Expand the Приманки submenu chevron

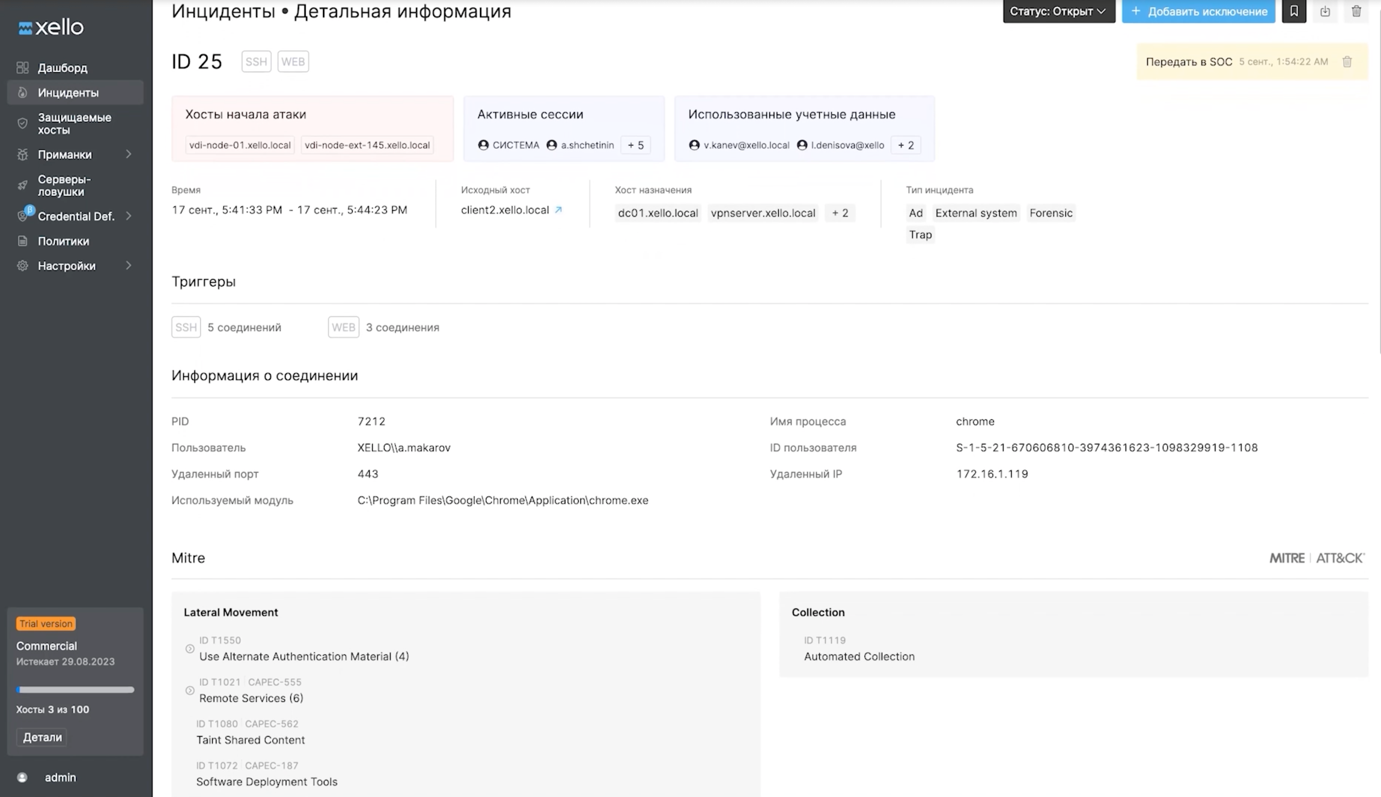[129, 154]
